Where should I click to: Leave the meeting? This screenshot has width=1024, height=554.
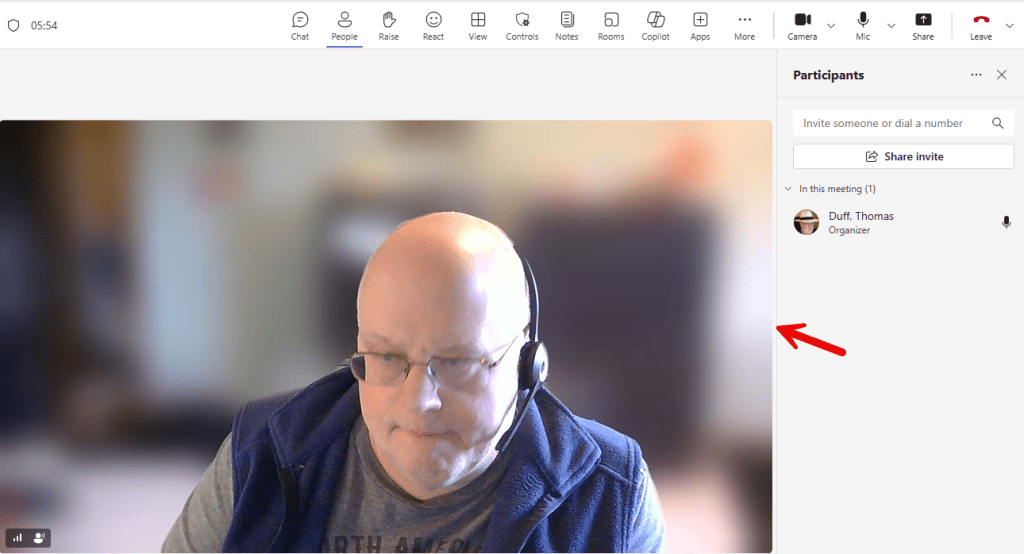pos(981,25)
